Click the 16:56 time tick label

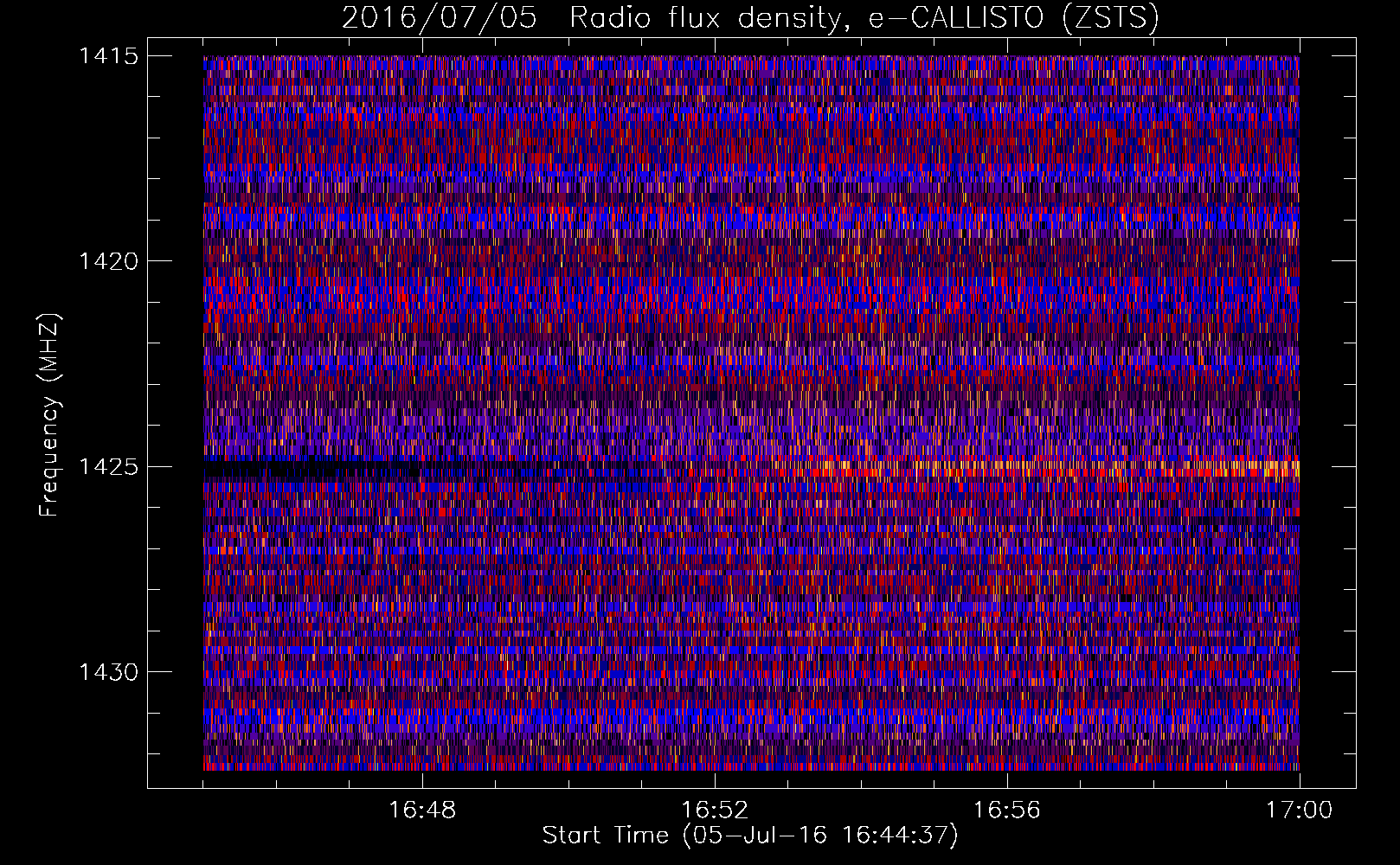[x=1007, y=811]
